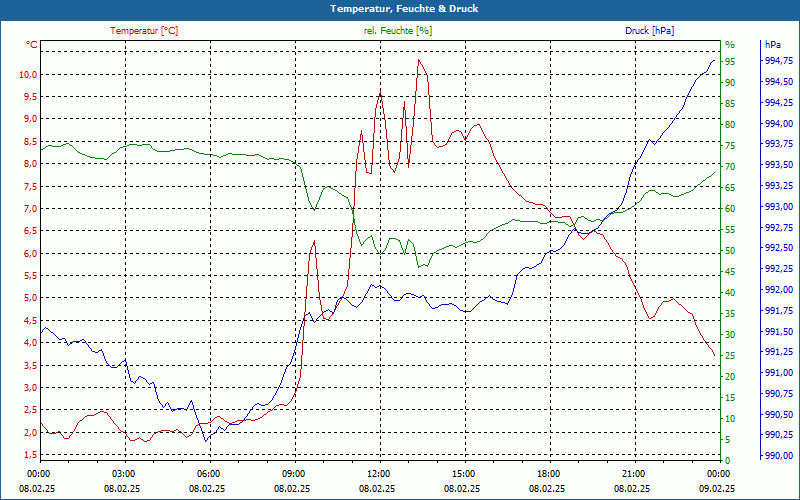Click the '993,00' pressure axis value
Screen dimensions: 800x500
[x=779, y=207]
